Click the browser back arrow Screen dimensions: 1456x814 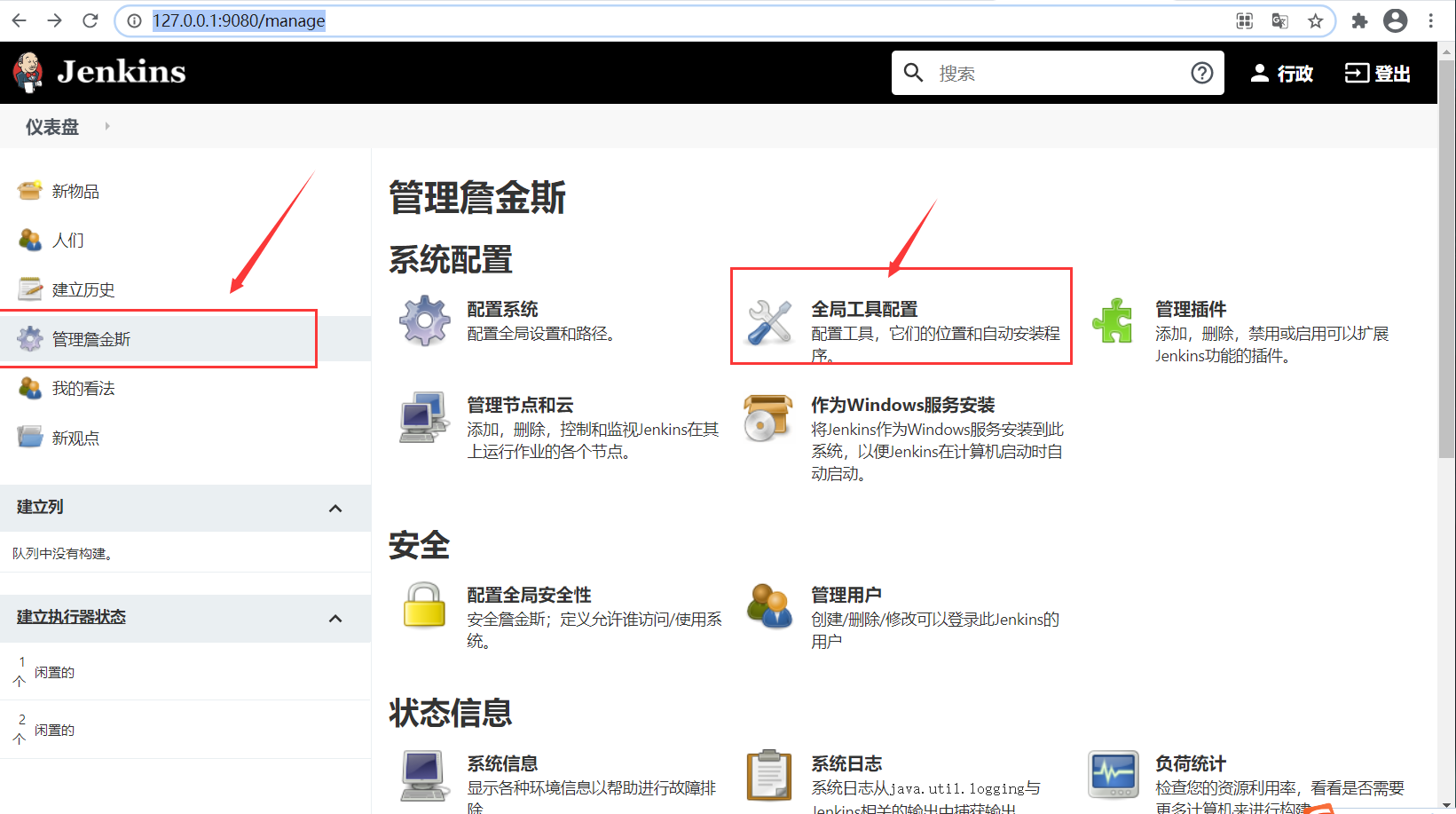pos(20,20)
